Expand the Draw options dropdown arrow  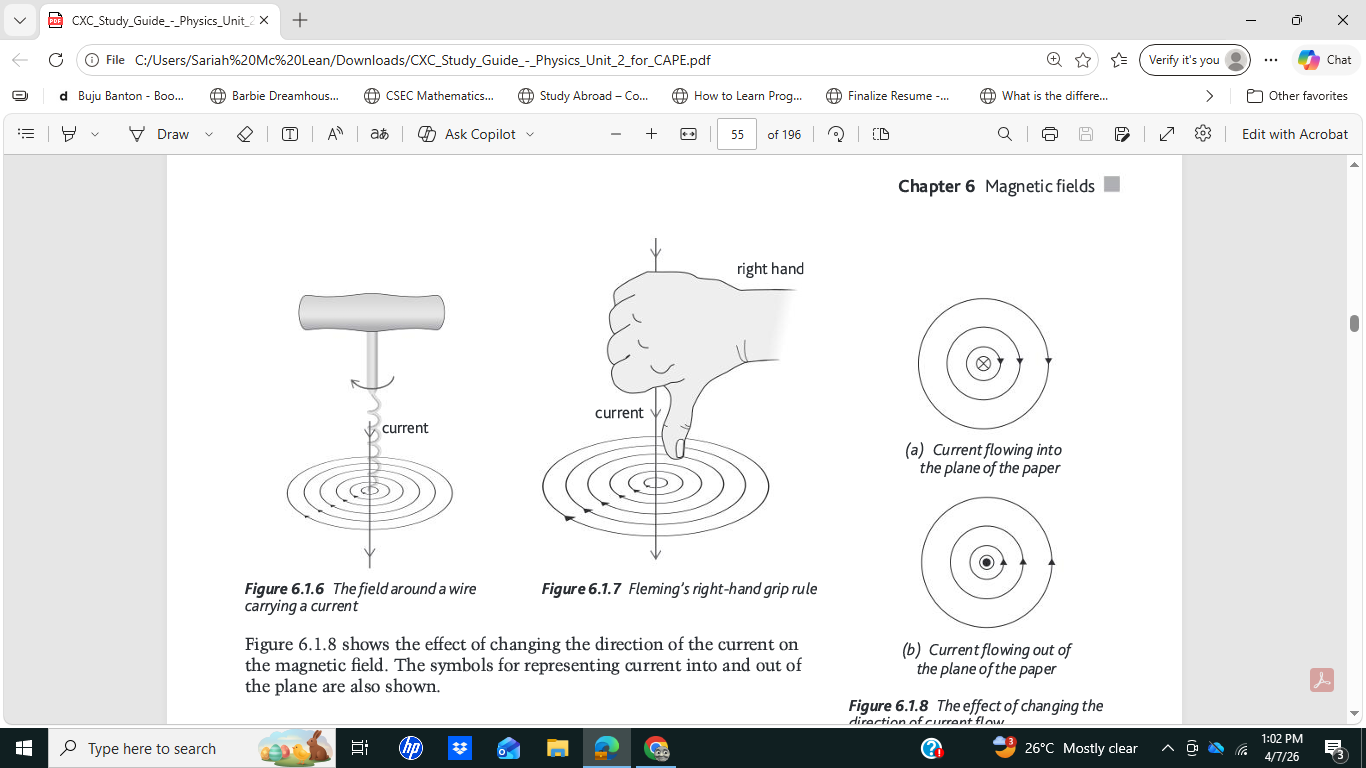[209, 134]
